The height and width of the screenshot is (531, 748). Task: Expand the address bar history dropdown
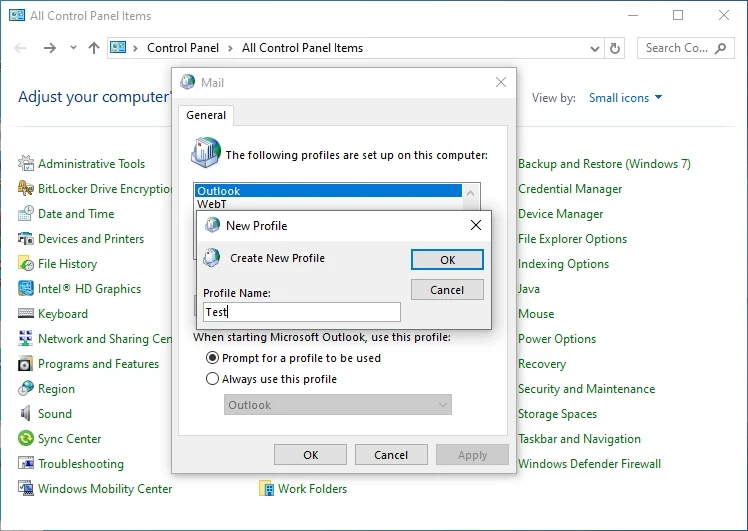[x=594, y=48]
